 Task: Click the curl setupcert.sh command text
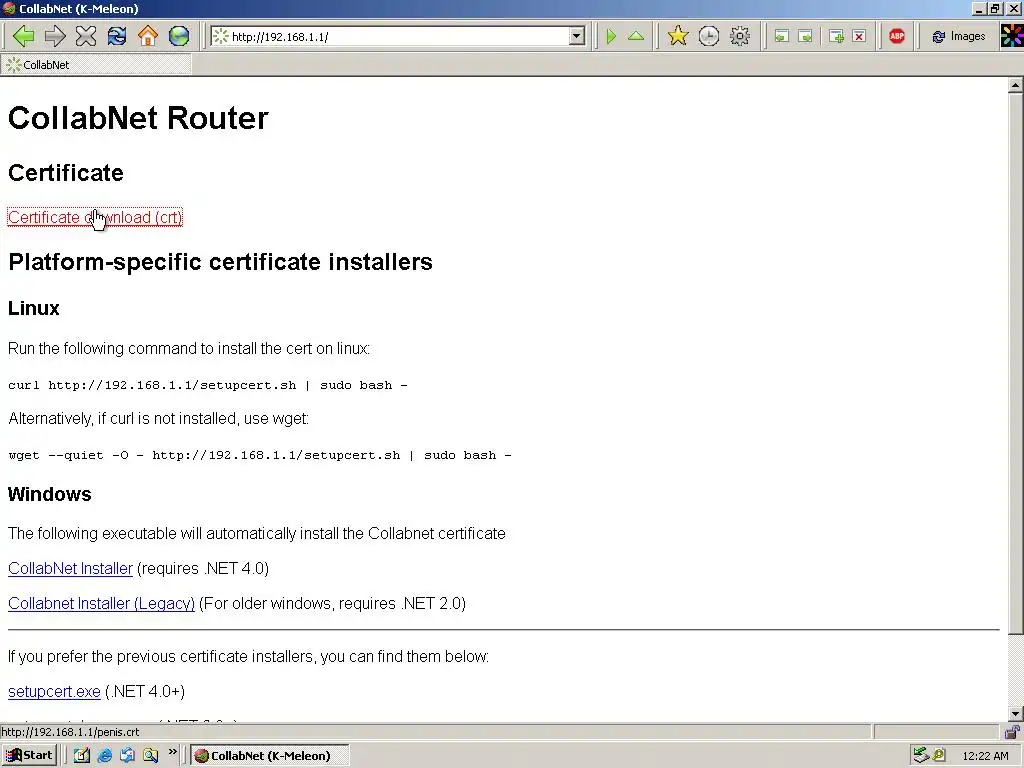(x=208, y=385)
